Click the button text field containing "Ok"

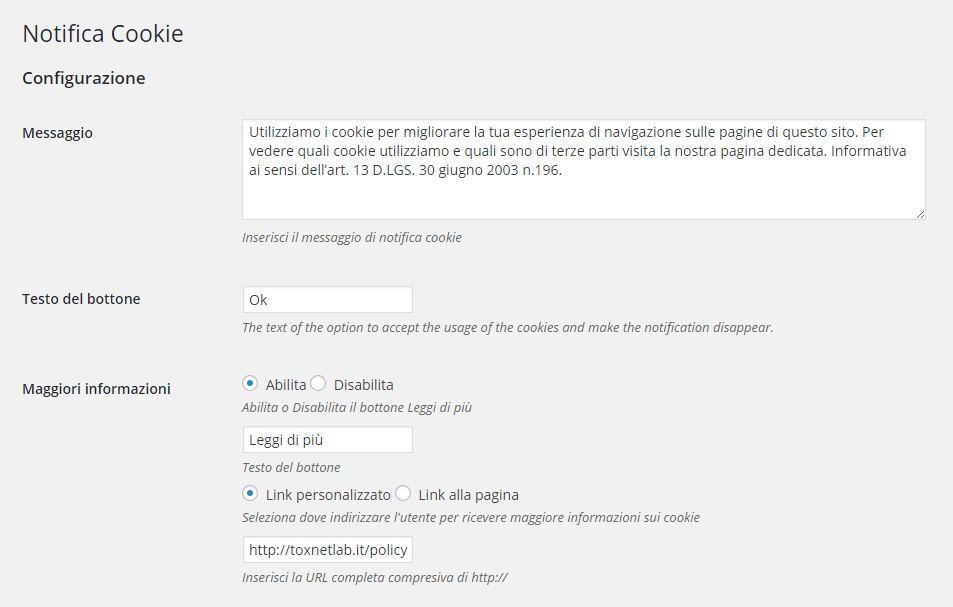click(x=327, y=300)
